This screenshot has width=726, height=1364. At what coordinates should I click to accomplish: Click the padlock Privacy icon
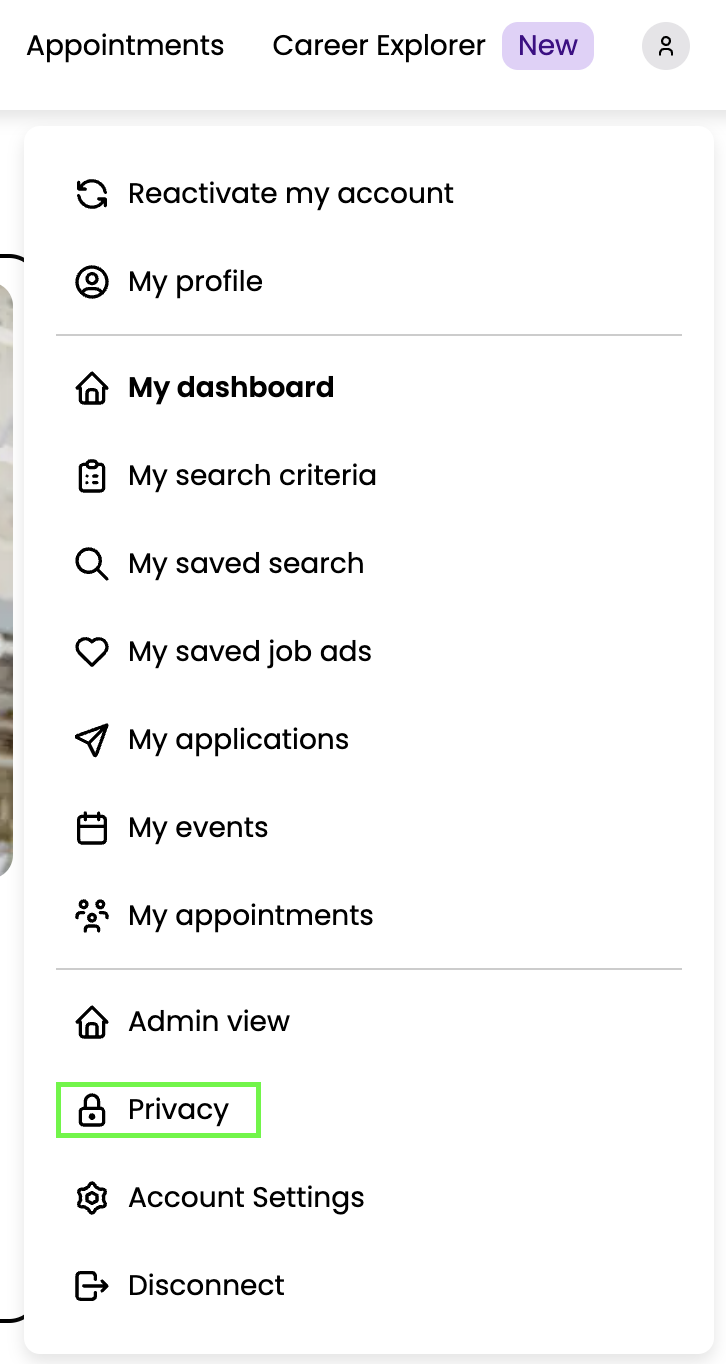pyautogui.click(x=92, y=1110)
